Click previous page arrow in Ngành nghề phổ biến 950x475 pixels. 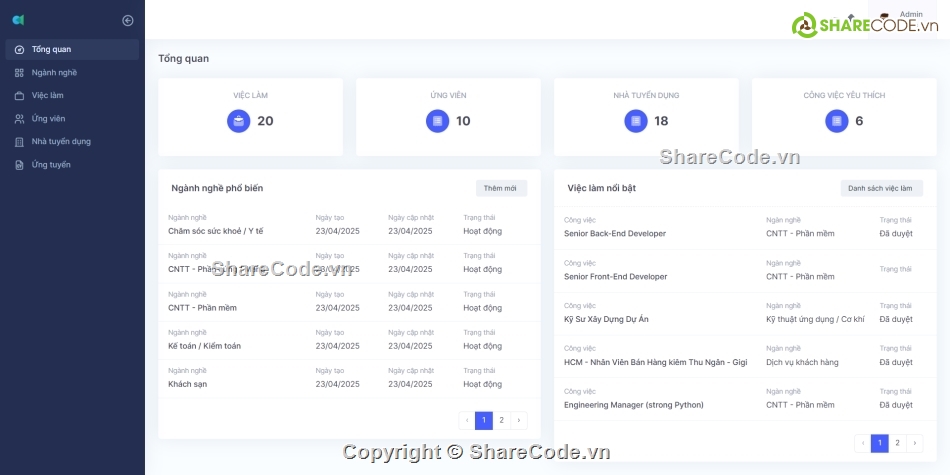point(467,420)
